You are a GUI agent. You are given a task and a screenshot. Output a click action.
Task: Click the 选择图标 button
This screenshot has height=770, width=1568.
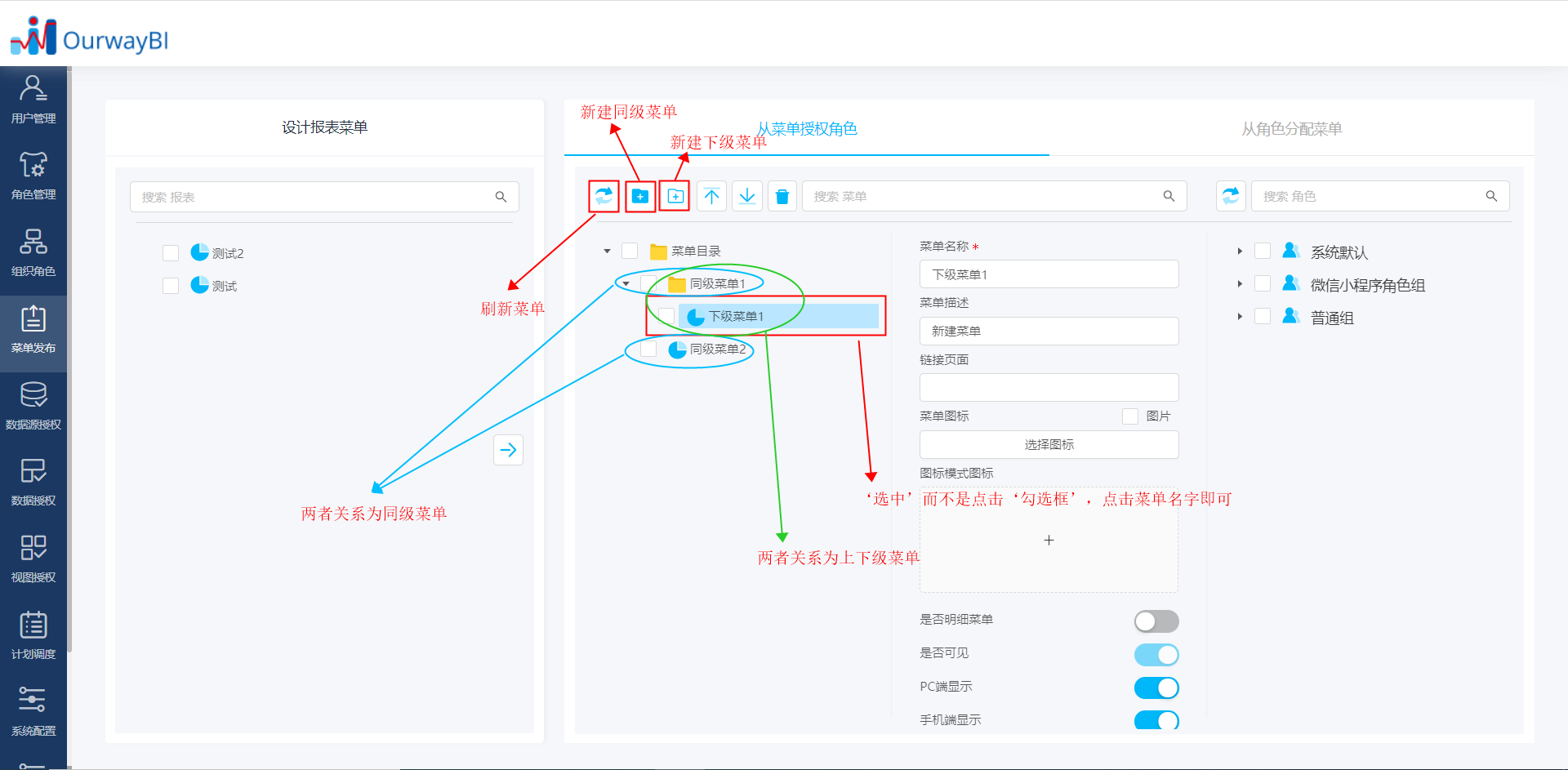pyautogui.click(x=1049, y=444)
